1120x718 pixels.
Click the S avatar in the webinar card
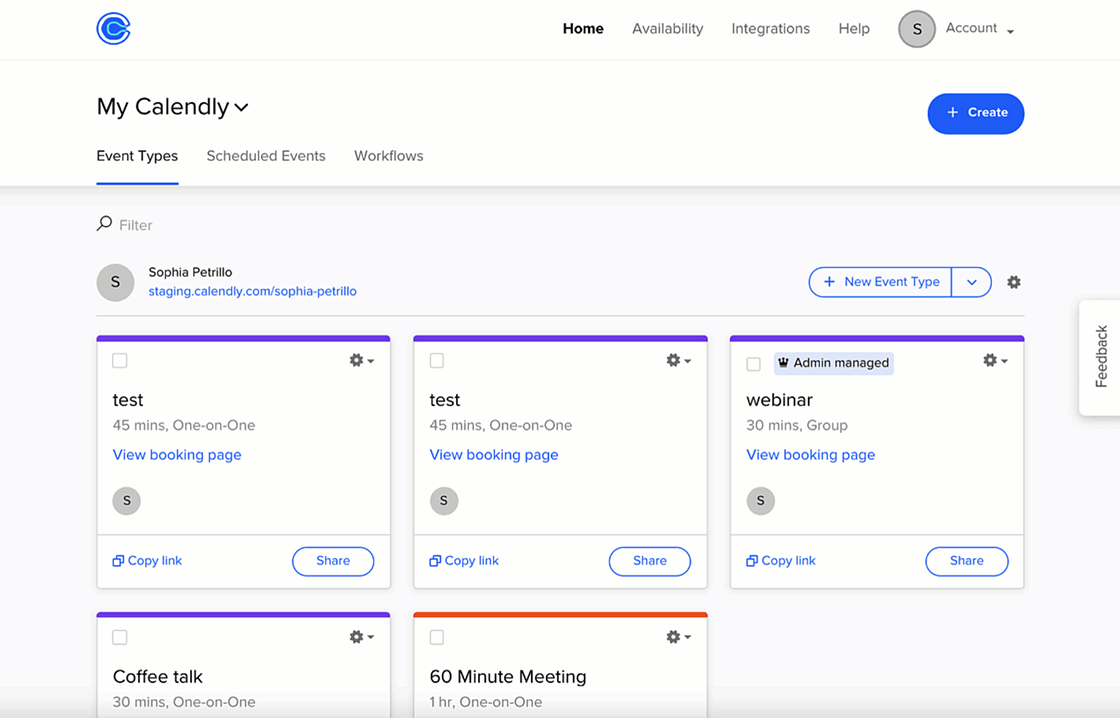point(761,501)
